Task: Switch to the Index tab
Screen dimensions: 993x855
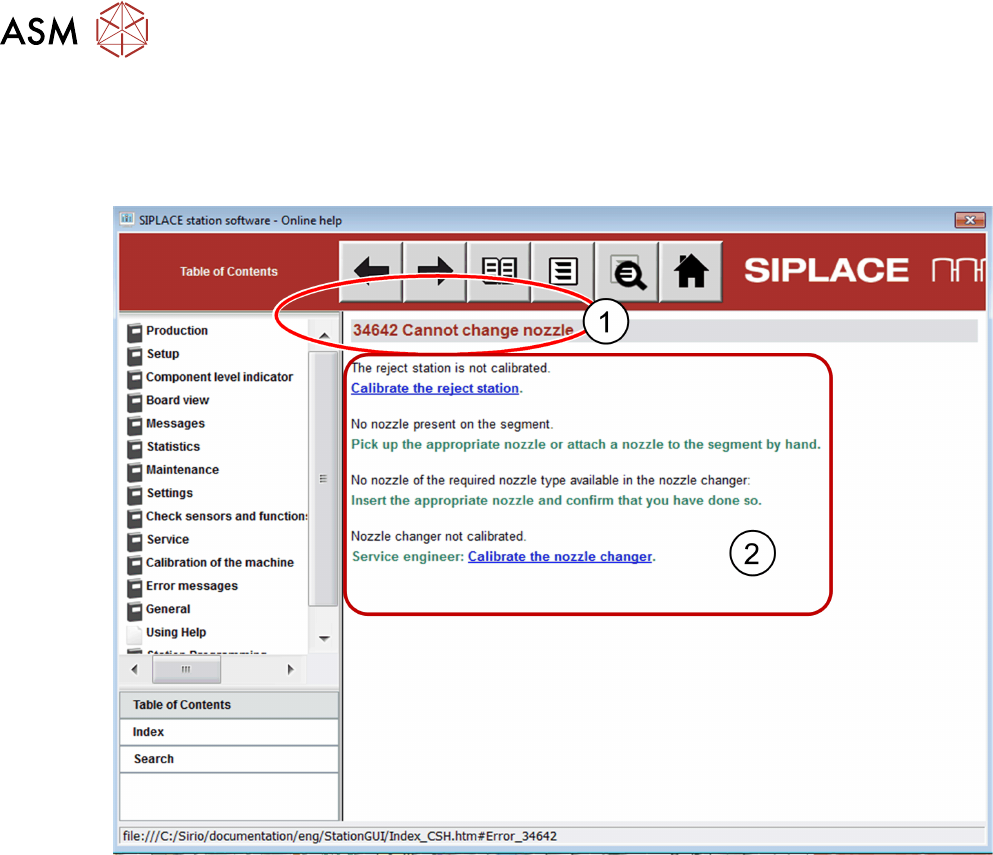Action: tap(229, 732)
